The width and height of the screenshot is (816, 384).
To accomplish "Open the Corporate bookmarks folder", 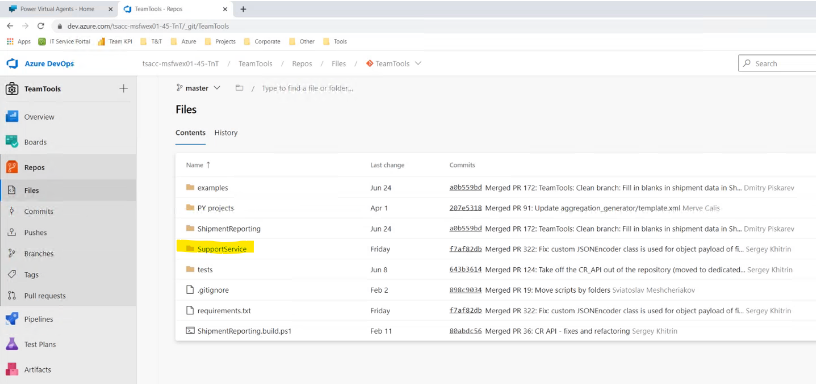I will coord(262,42).
